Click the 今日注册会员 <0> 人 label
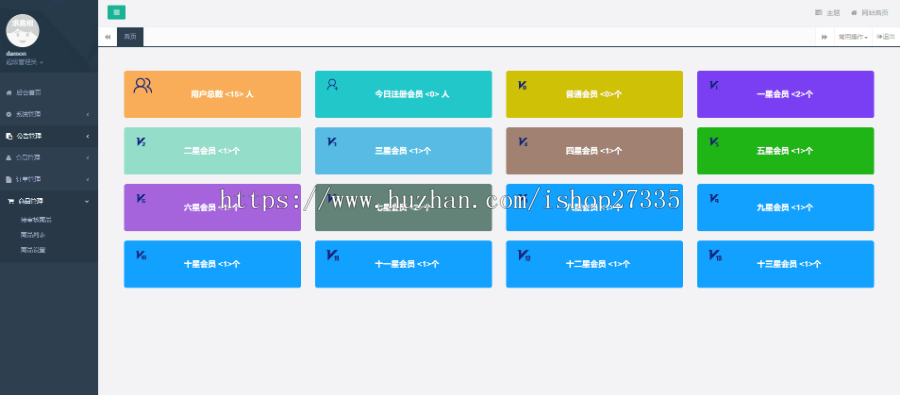This screenshot has height=395, width=900. pyautogui.click(x=412, y=94)
